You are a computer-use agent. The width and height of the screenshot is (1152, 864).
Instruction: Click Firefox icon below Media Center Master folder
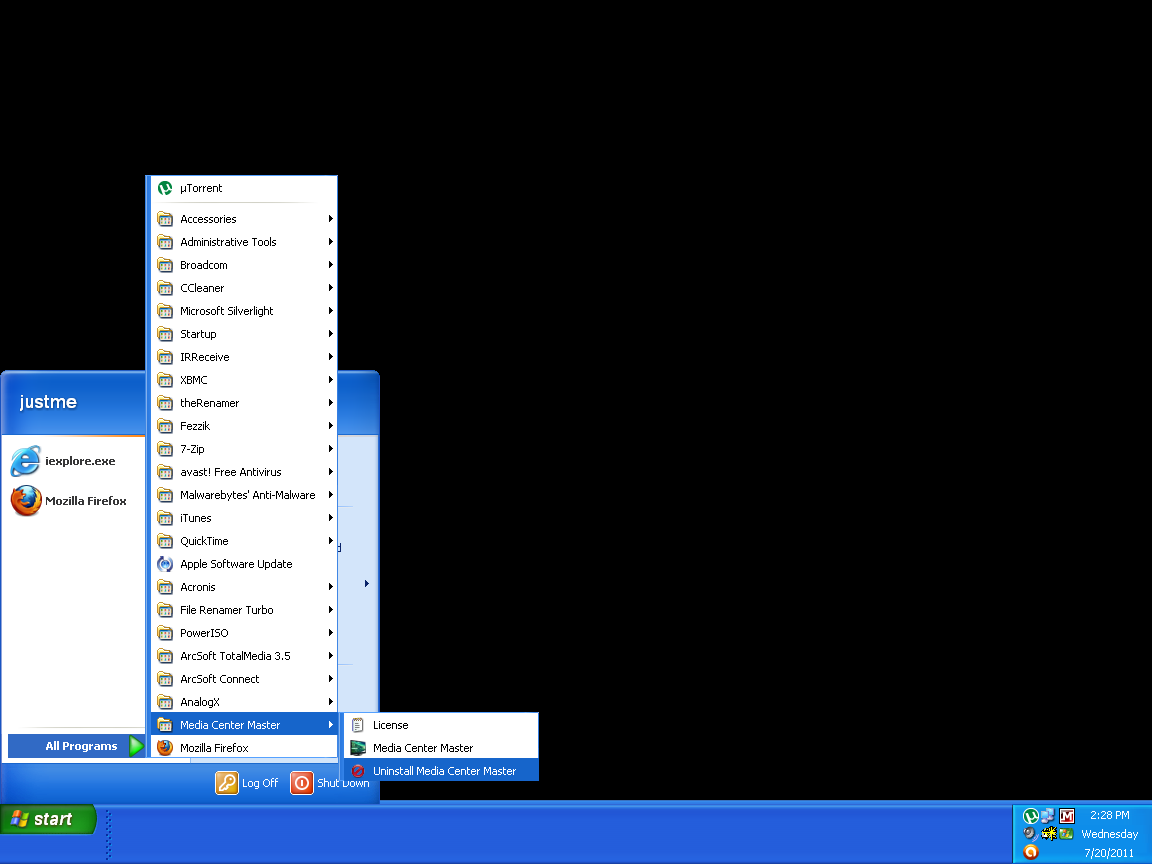(x=165, y=748)
